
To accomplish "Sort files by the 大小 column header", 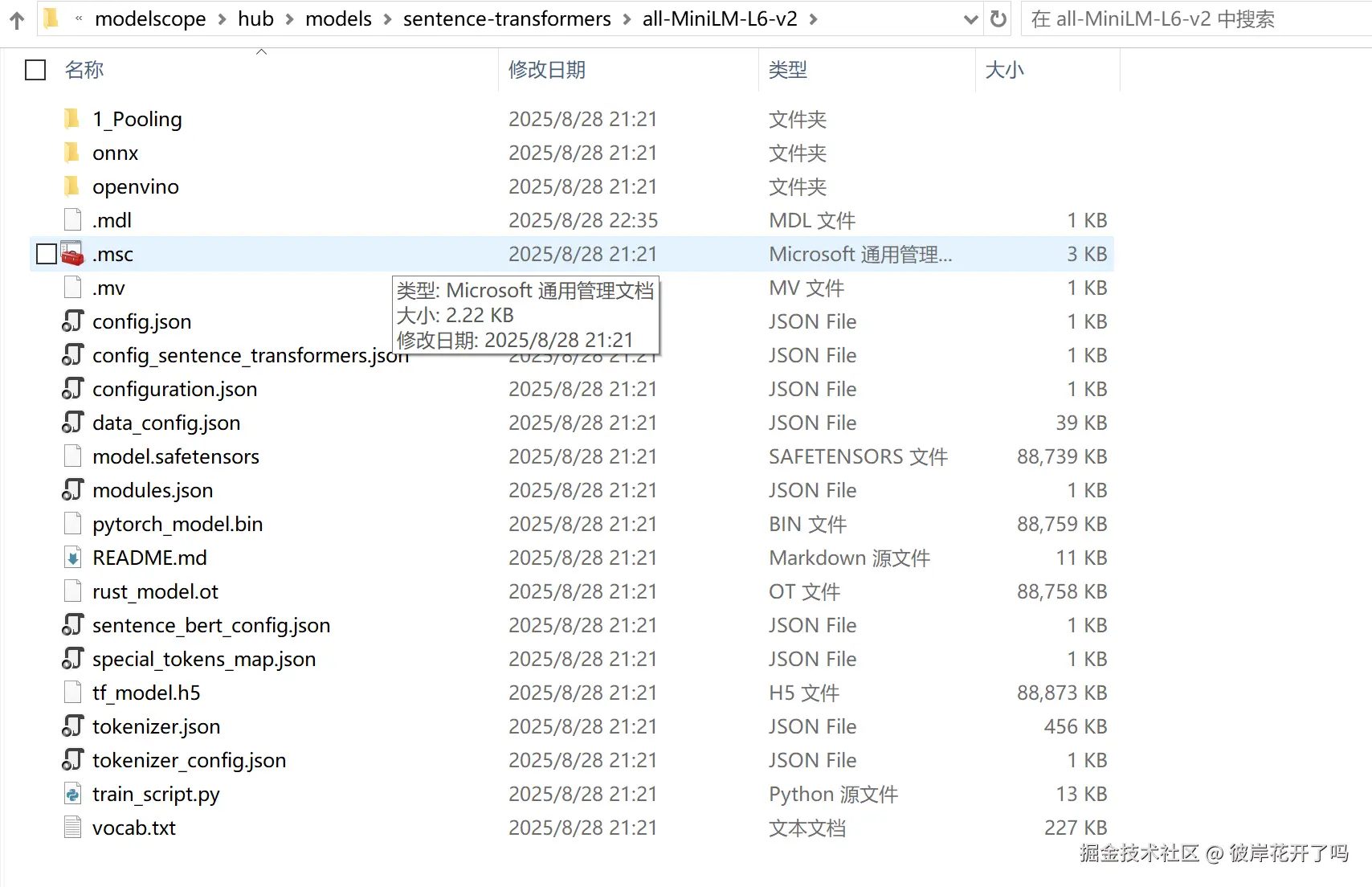I will (x=1005, y=70).
